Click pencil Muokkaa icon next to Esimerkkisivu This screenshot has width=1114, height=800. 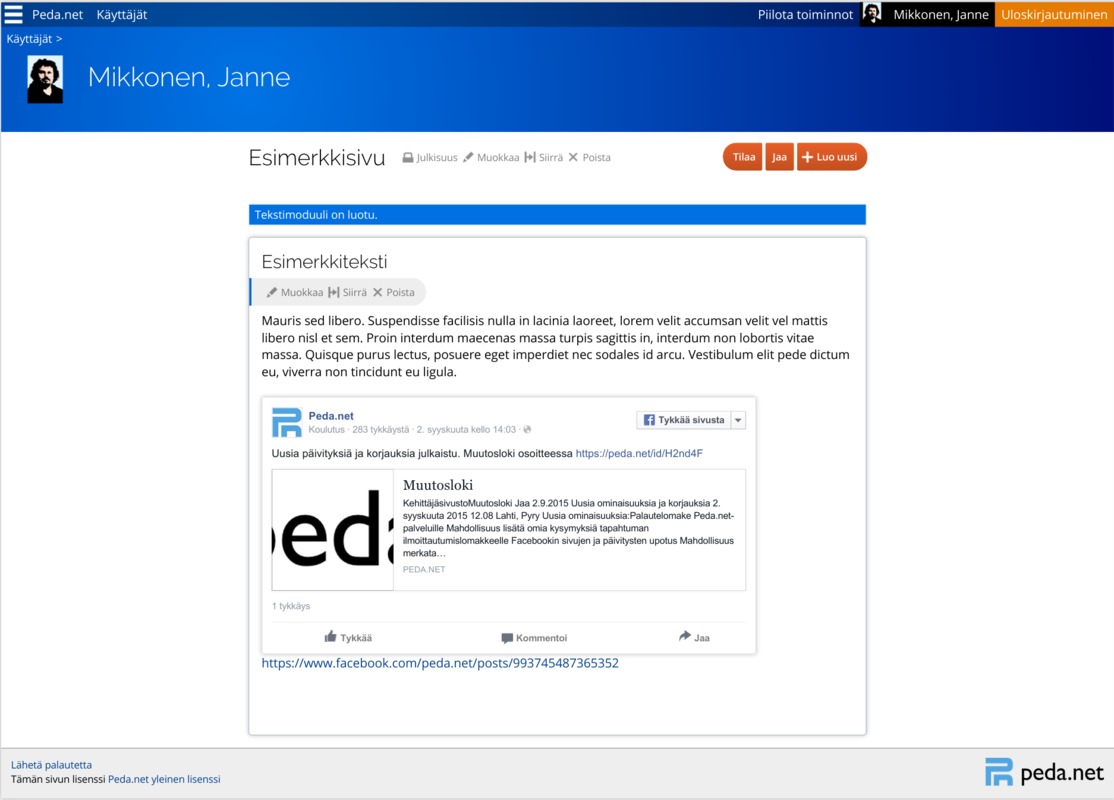(x=468, y=158)
